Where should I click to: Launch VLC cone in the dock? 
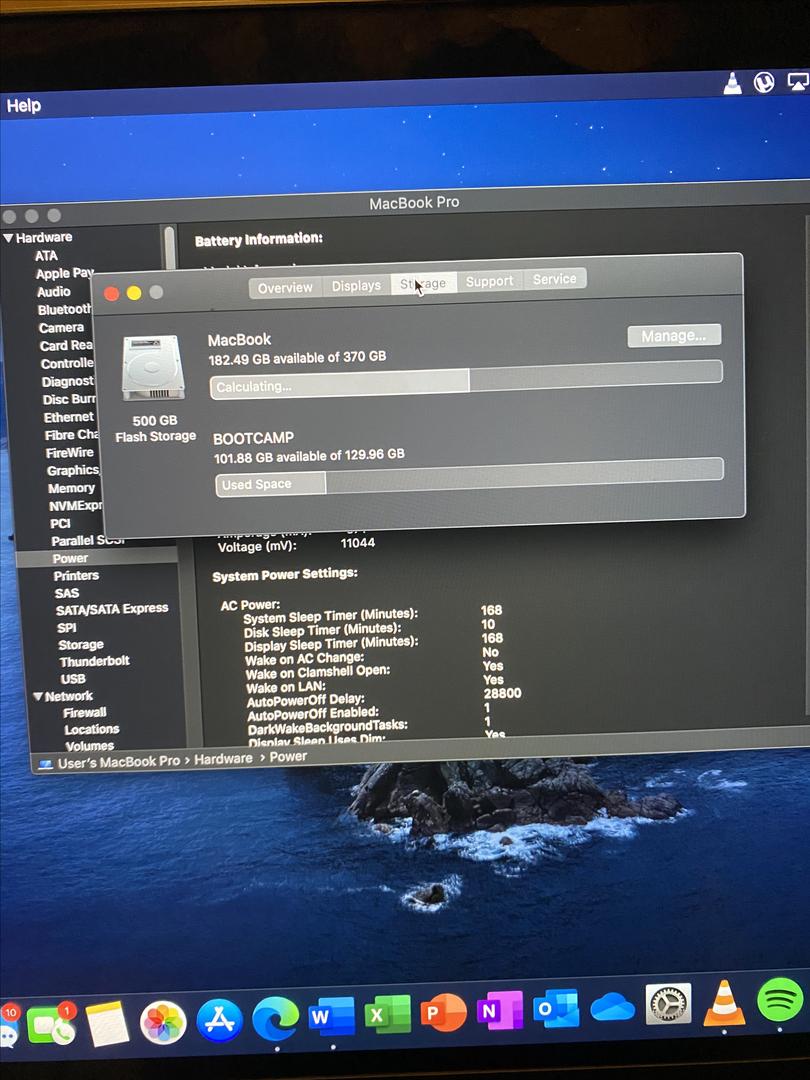[x=724, y=1003]
